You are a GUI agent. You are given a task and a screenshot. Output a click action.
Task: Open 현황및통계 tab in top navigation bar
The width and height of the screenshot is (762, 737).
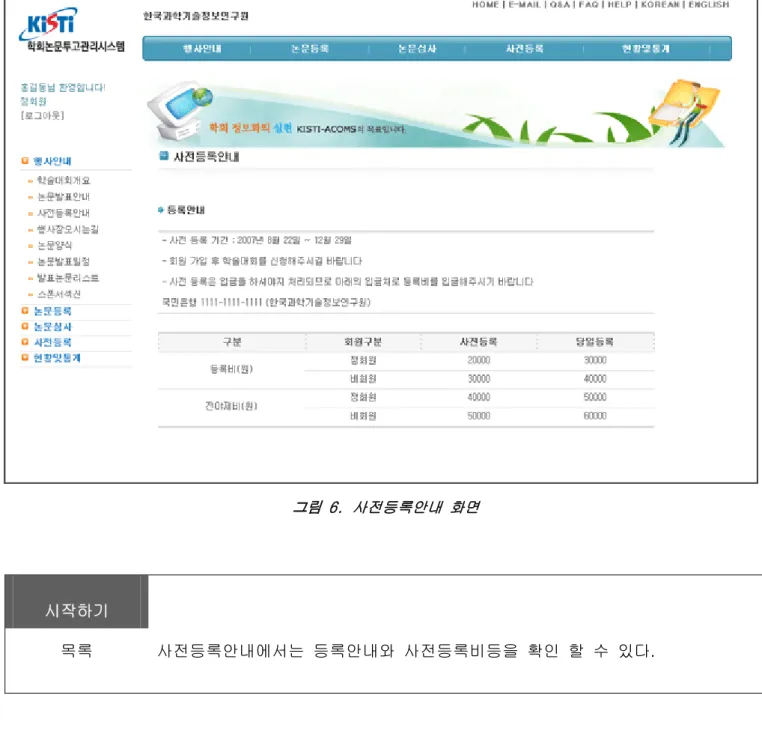[x=646, y=49]
